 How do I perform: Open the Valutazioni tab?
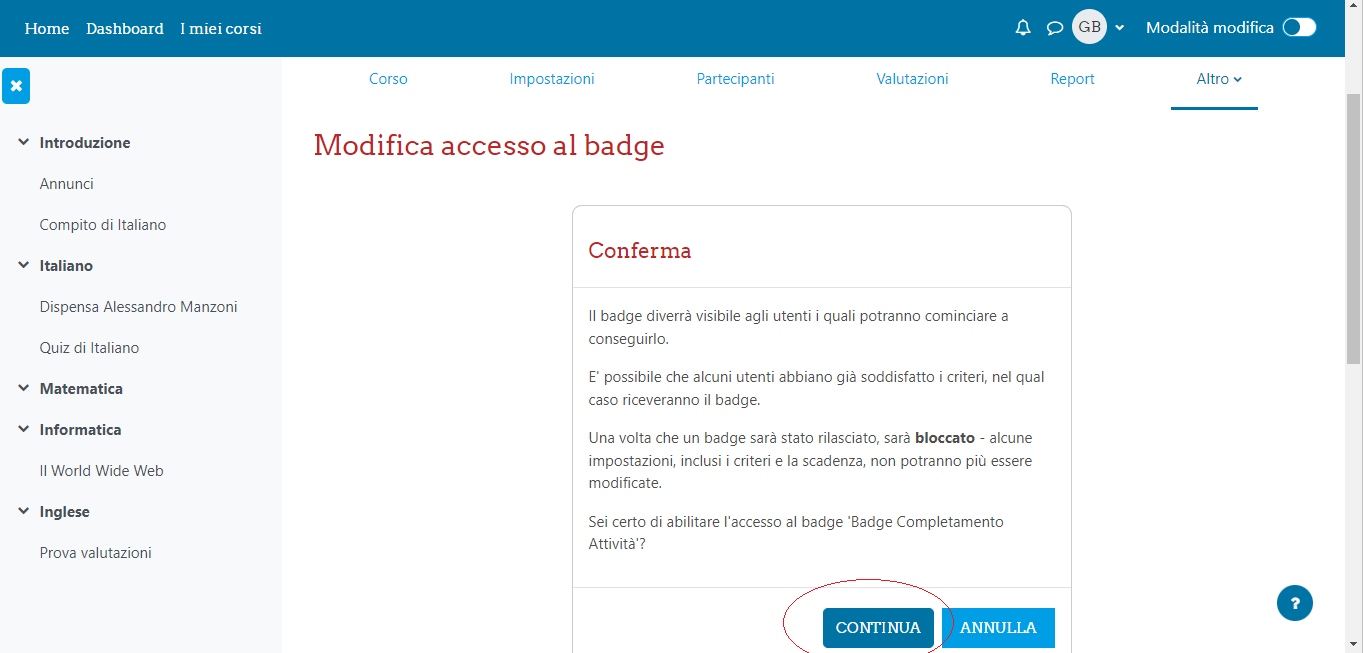(x=912, y=79)
